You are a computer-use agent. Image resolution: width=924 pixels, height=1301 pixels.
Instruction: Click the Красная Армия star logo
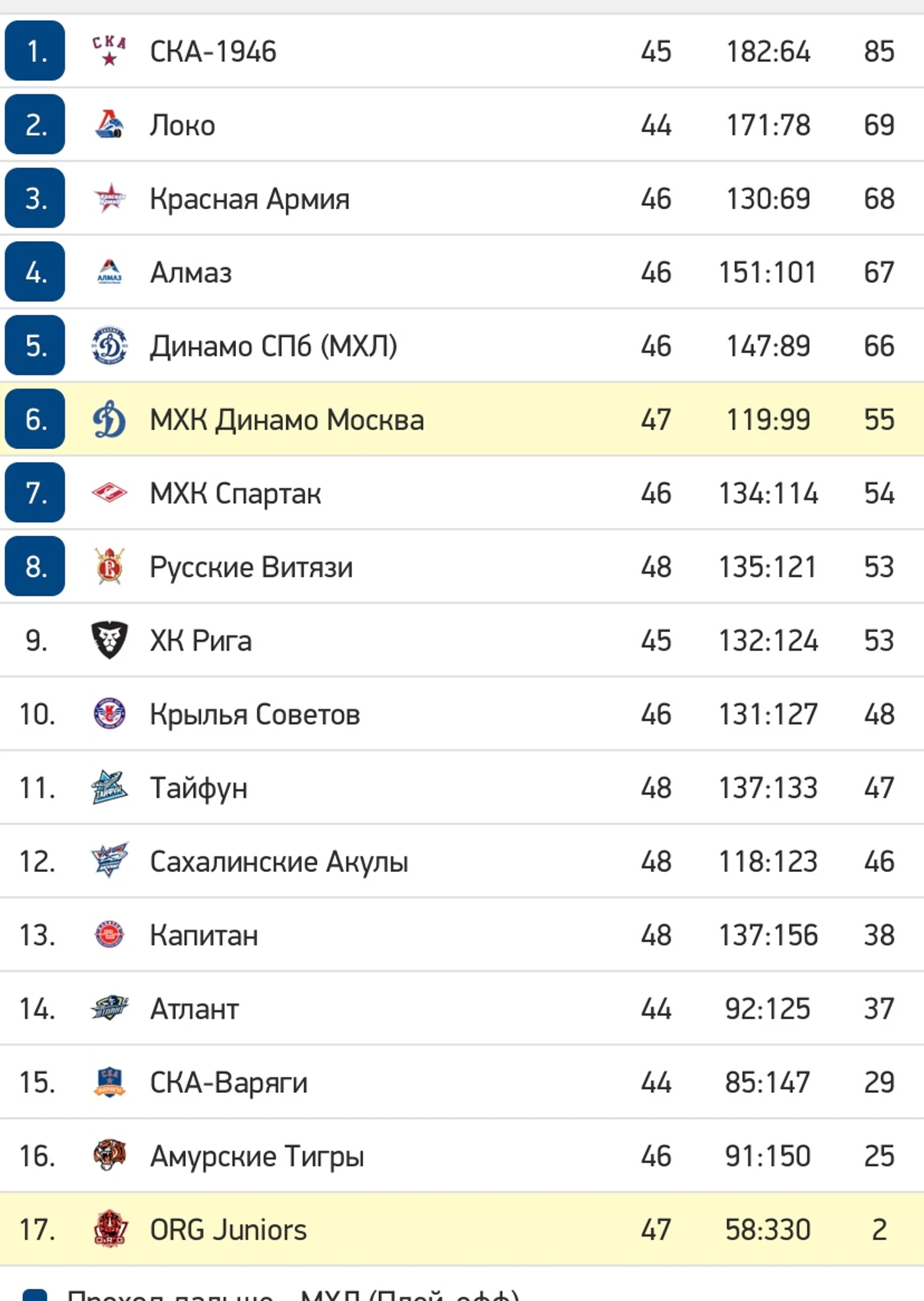[x=109, y=199]
